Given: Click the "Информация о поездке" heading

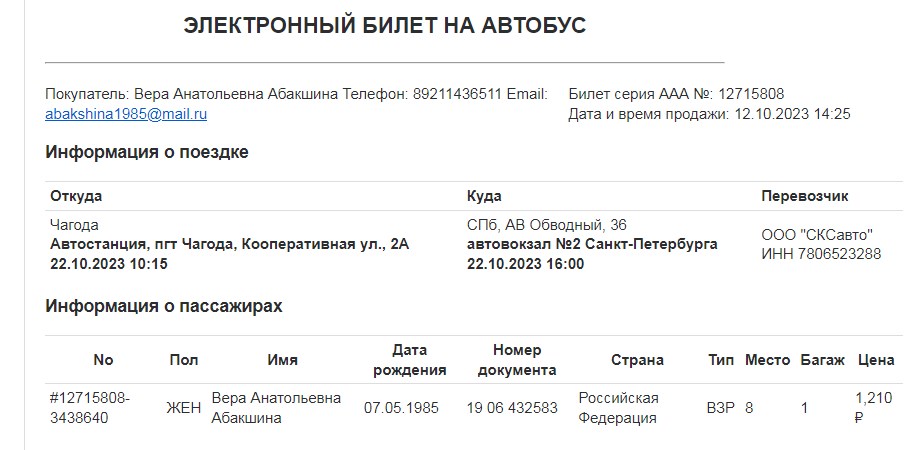Looking at the screenshot, I should pyautogui.click(x=147, y=152).
